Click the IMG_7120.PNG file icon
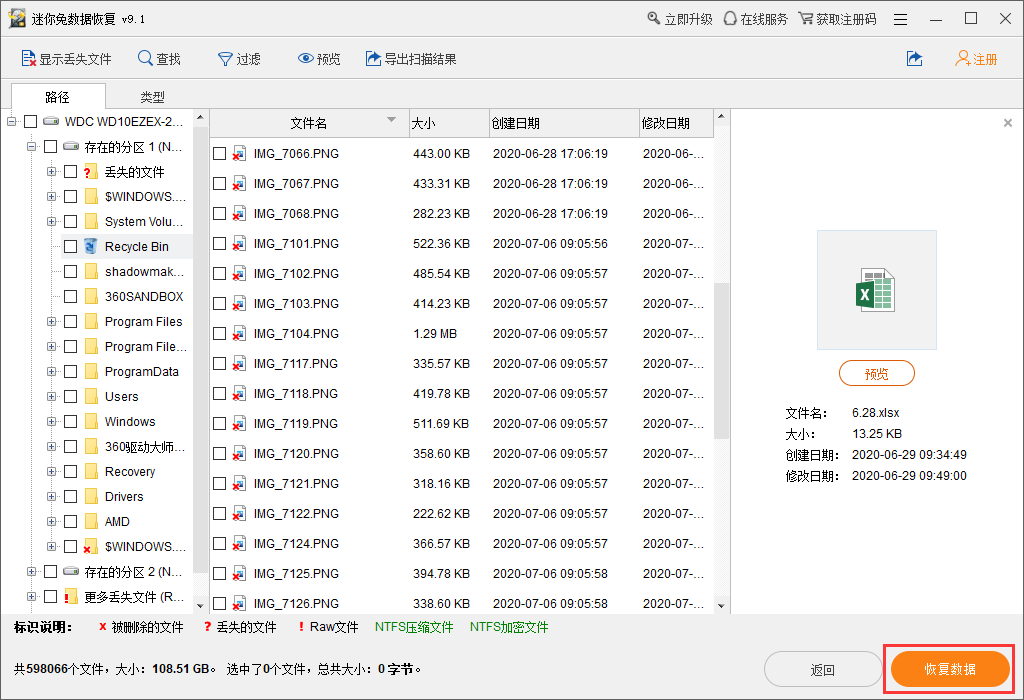Viewport: 1024px width, 700px height. 240,454
